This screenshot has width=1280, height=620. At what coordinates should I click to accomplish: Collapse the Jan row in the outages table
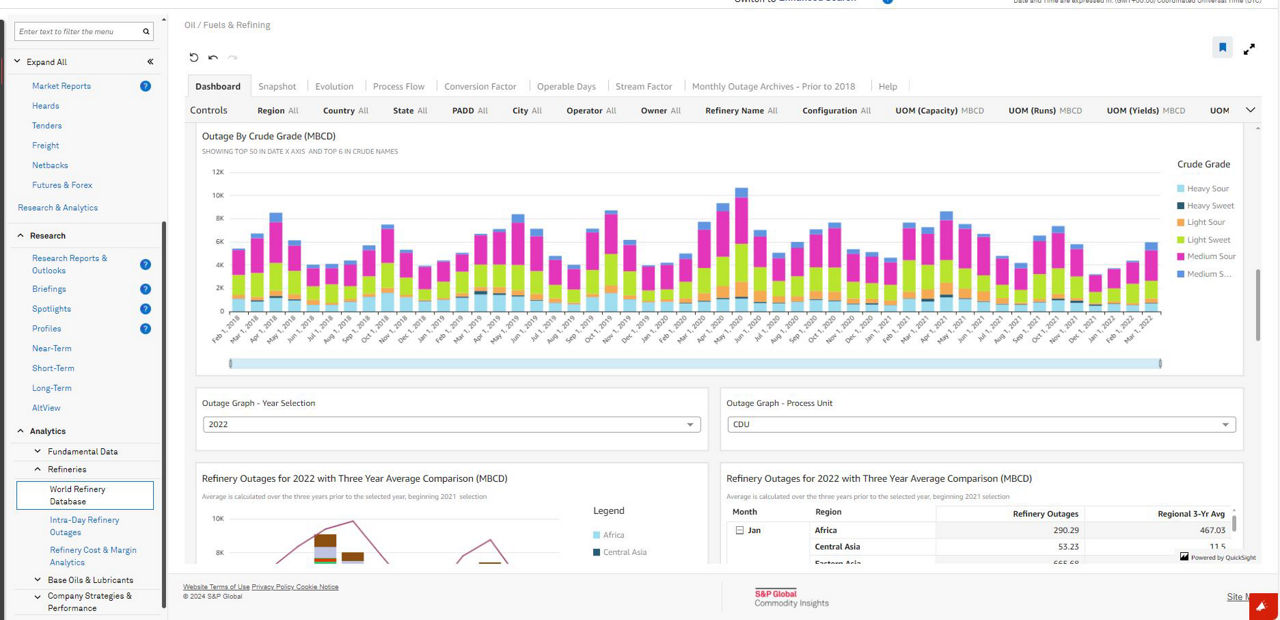[740, 530]
